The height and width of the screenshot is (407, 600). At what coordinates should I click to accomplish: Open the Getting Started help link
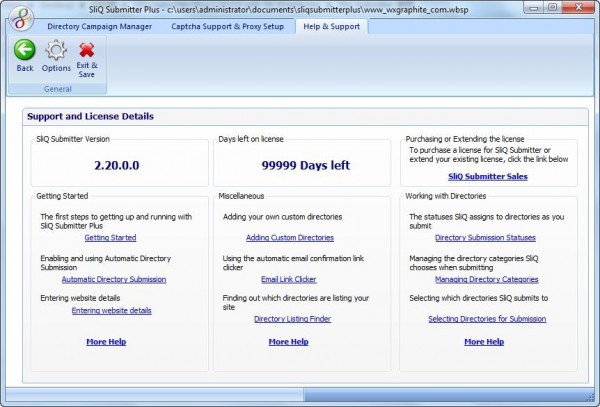[x=110, y=238]
